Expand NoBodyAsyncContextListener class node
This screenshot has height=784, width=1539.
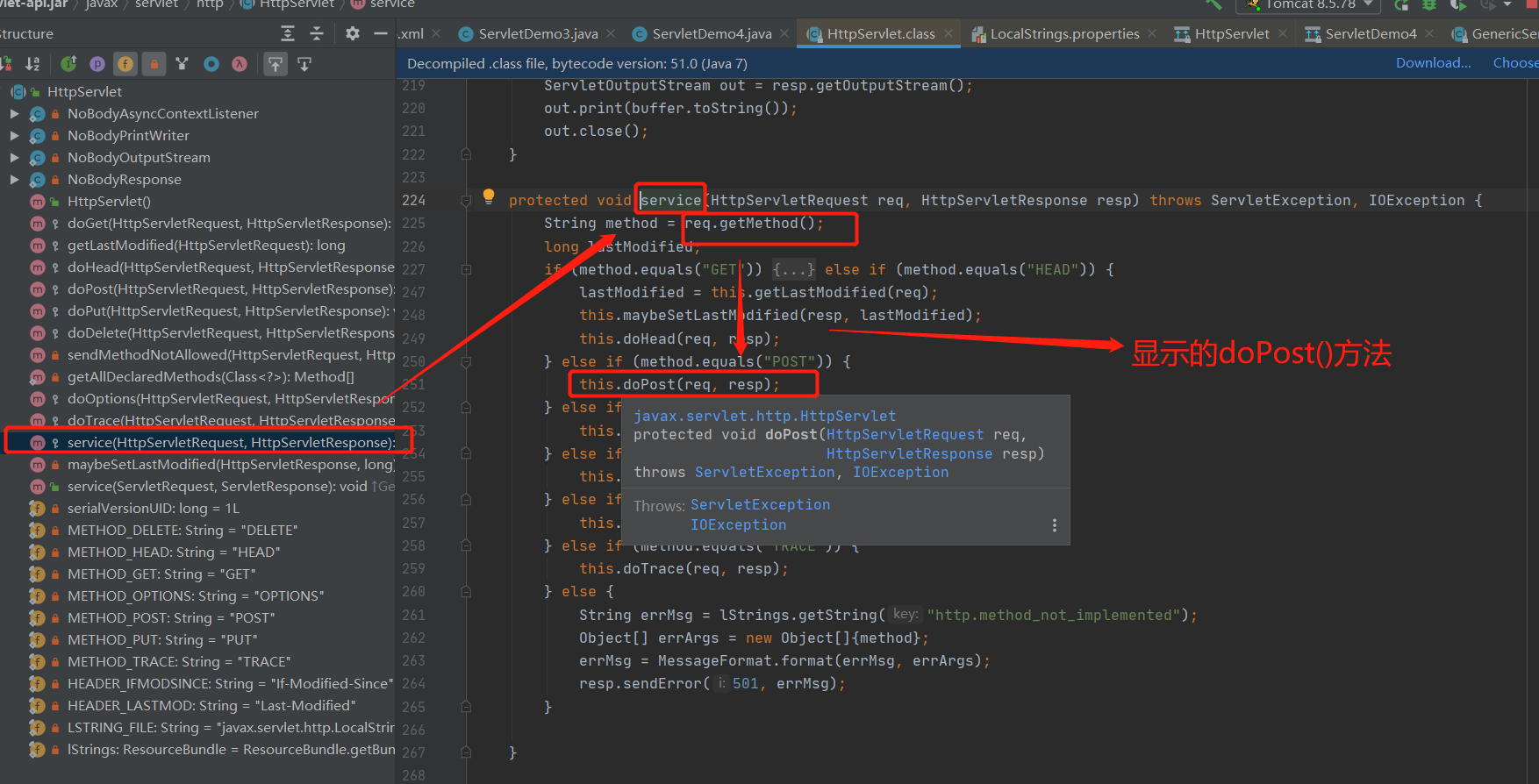coord(14,113)
